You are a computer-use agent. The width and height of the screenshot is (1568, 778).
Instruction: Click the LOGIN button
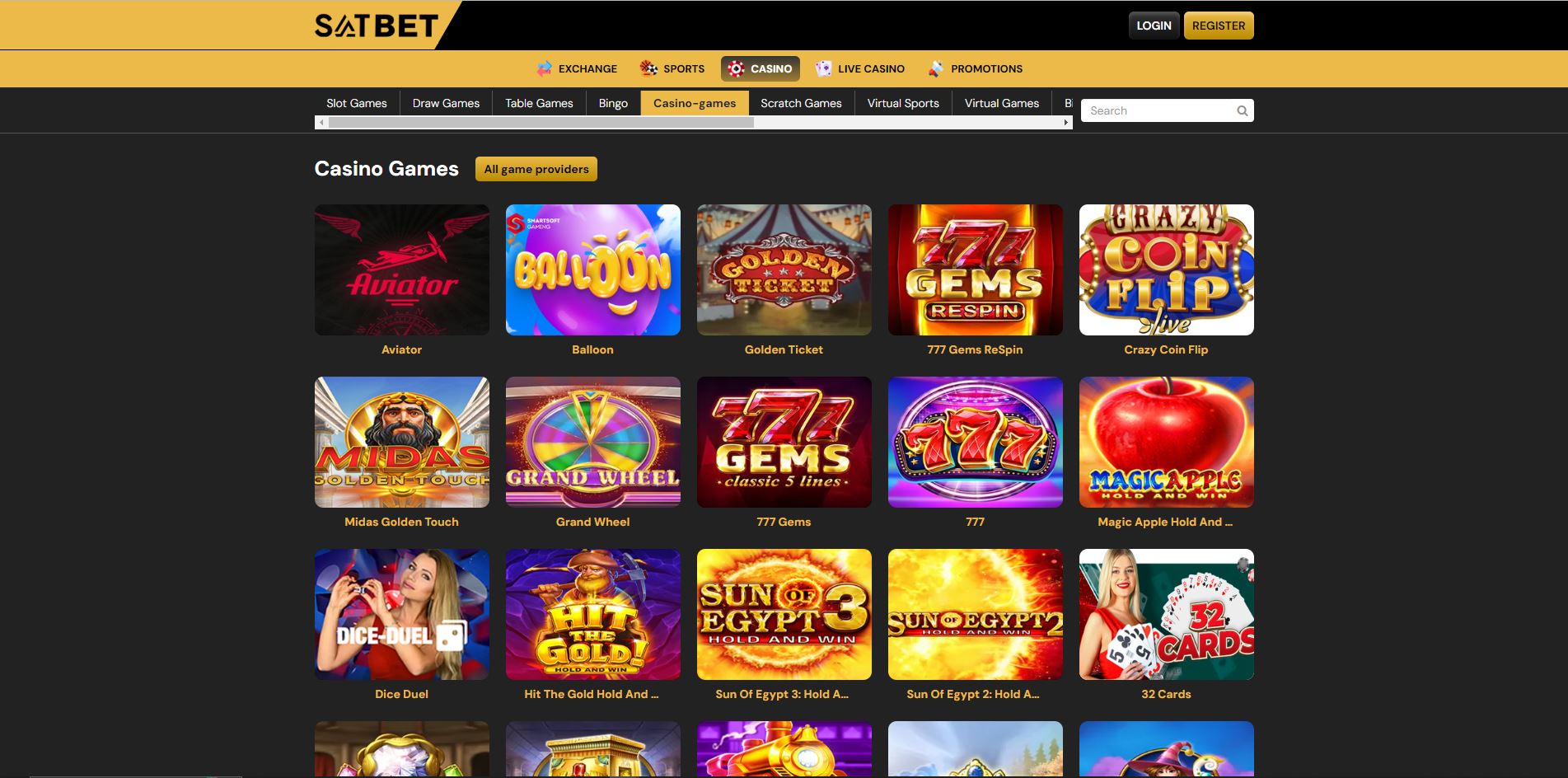[x=1154, y=26]
